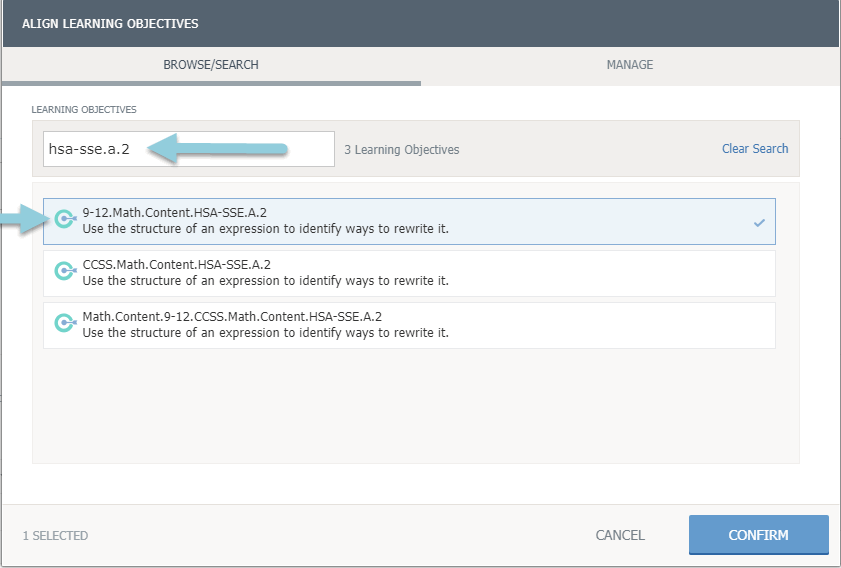This screenshot has width=841, height=568.
Task: Open the Browse/Search tab
Action: tap(211, 65)
